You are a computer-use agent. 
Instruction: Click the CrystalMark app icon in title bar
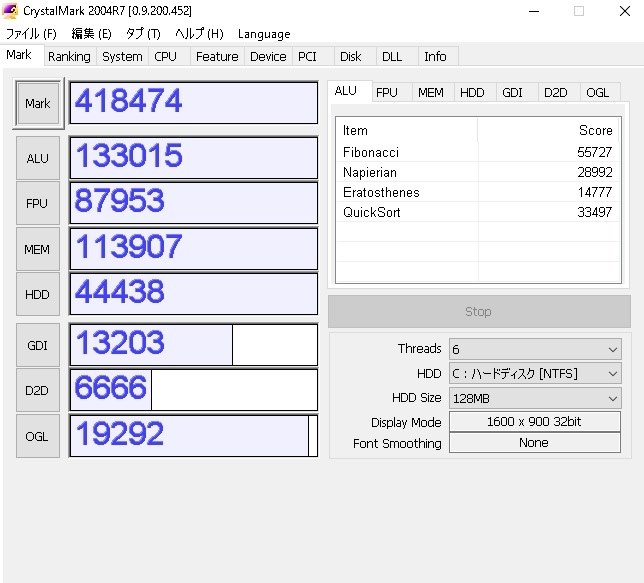12,11
